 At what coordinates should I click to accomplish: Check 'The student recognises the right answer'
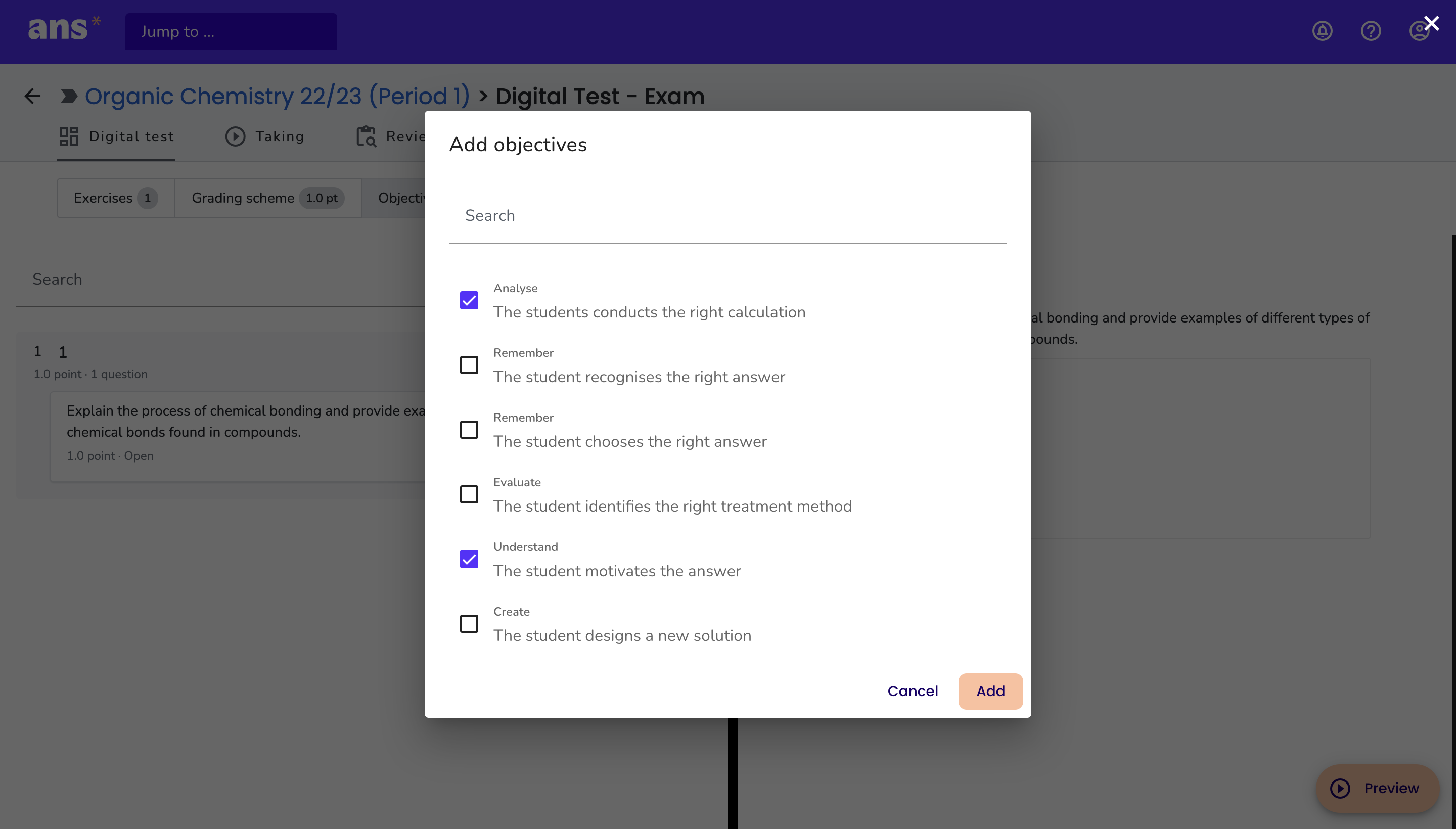click(469, 365)
